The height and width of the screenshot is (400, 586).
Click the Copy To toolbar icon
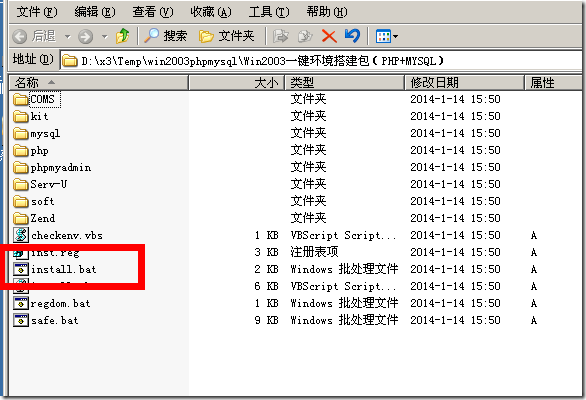pos(305,36)
